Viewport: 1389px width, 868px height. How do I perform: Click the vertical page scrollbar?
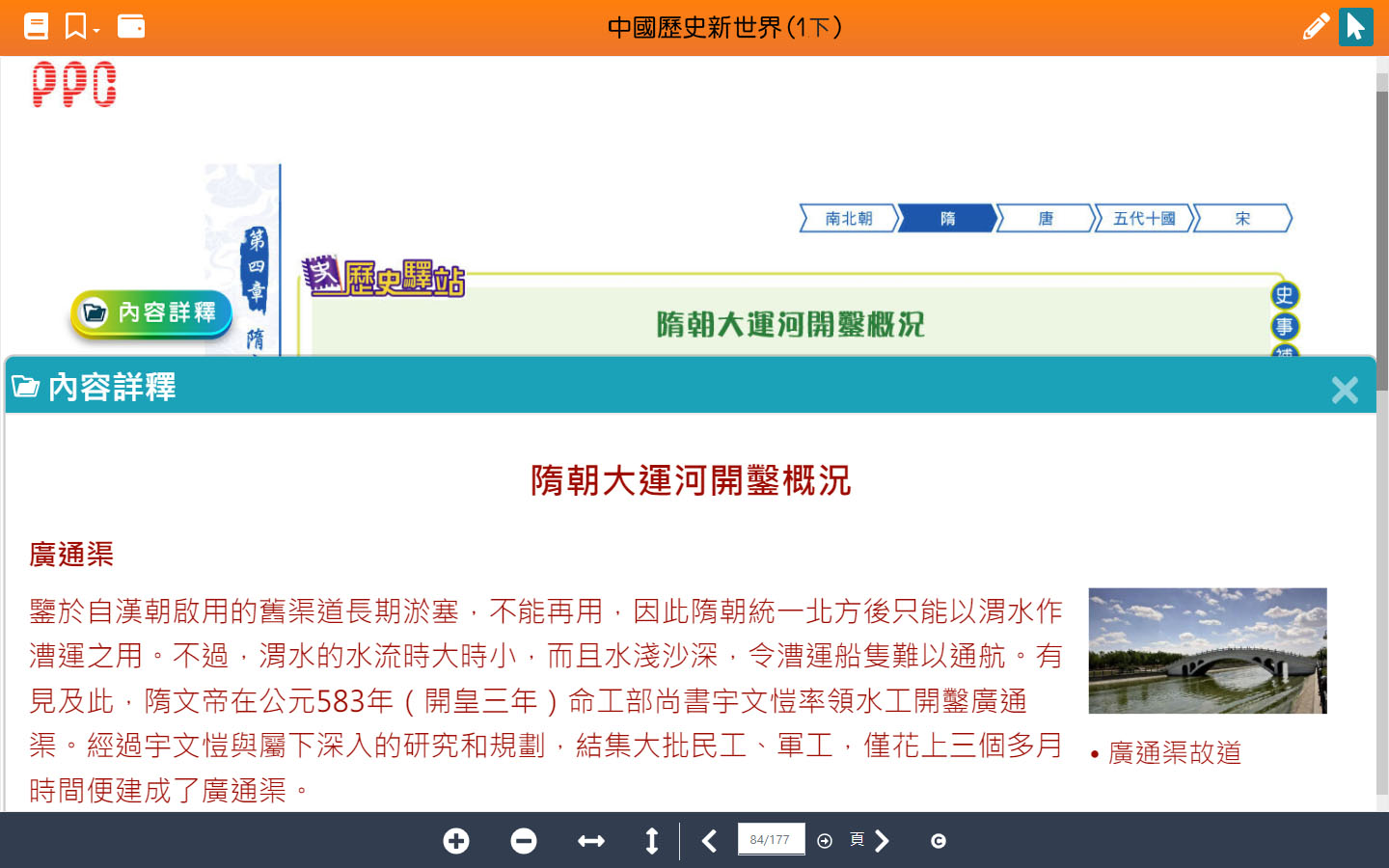click(1381, 241)
